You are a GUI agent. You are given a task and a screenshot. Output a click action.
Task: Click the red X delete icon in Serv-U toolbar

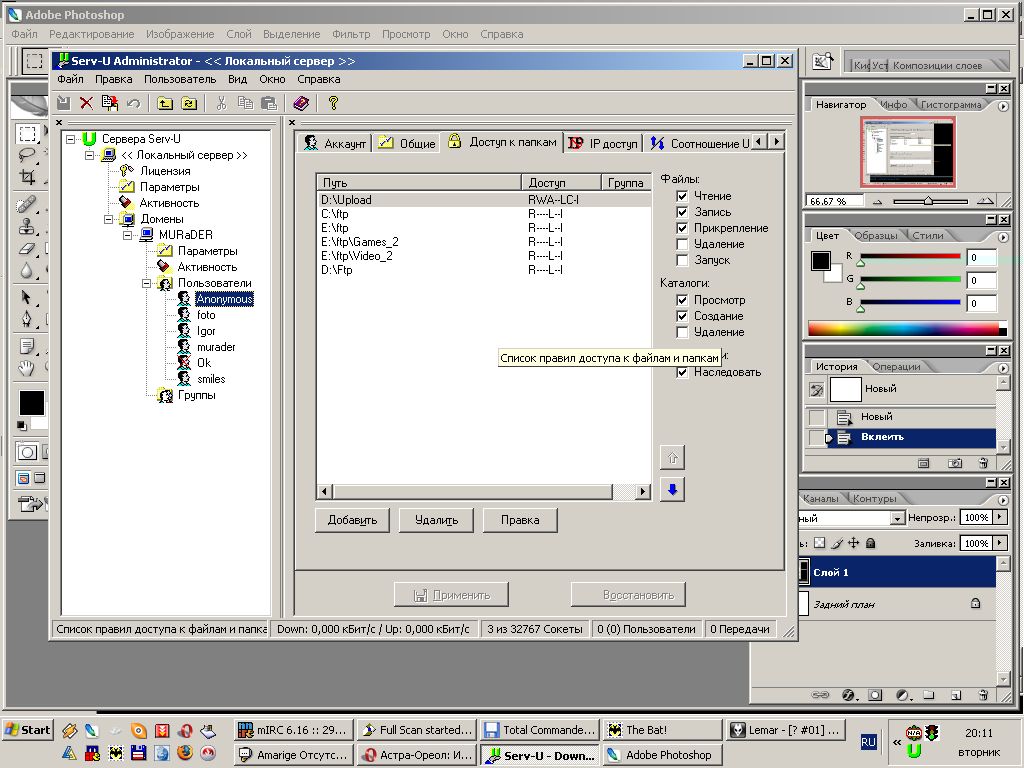tap(86, 103)
